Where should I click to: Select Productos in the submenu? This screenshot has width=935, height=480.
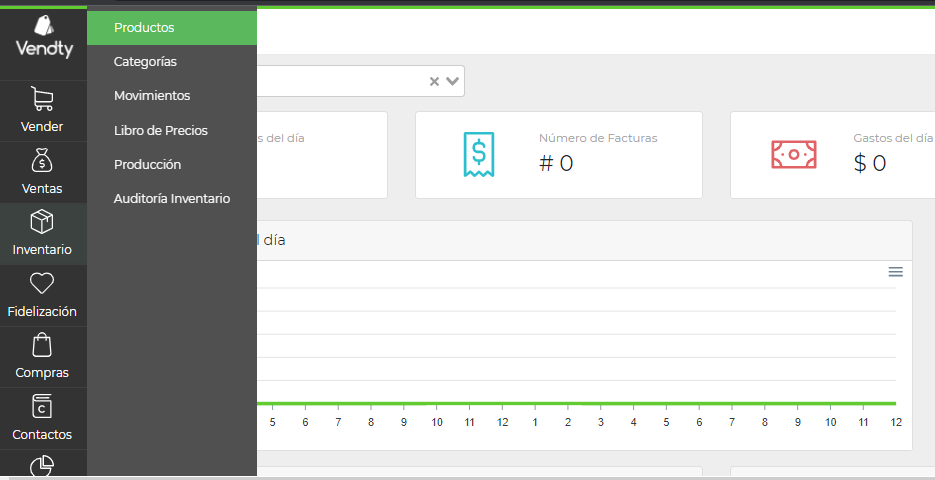pyautogui.click(x=172, y=27)
